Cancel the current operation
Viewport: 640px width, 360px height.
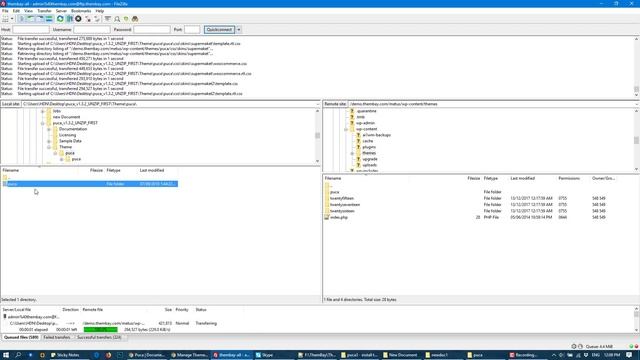point(78,19)
